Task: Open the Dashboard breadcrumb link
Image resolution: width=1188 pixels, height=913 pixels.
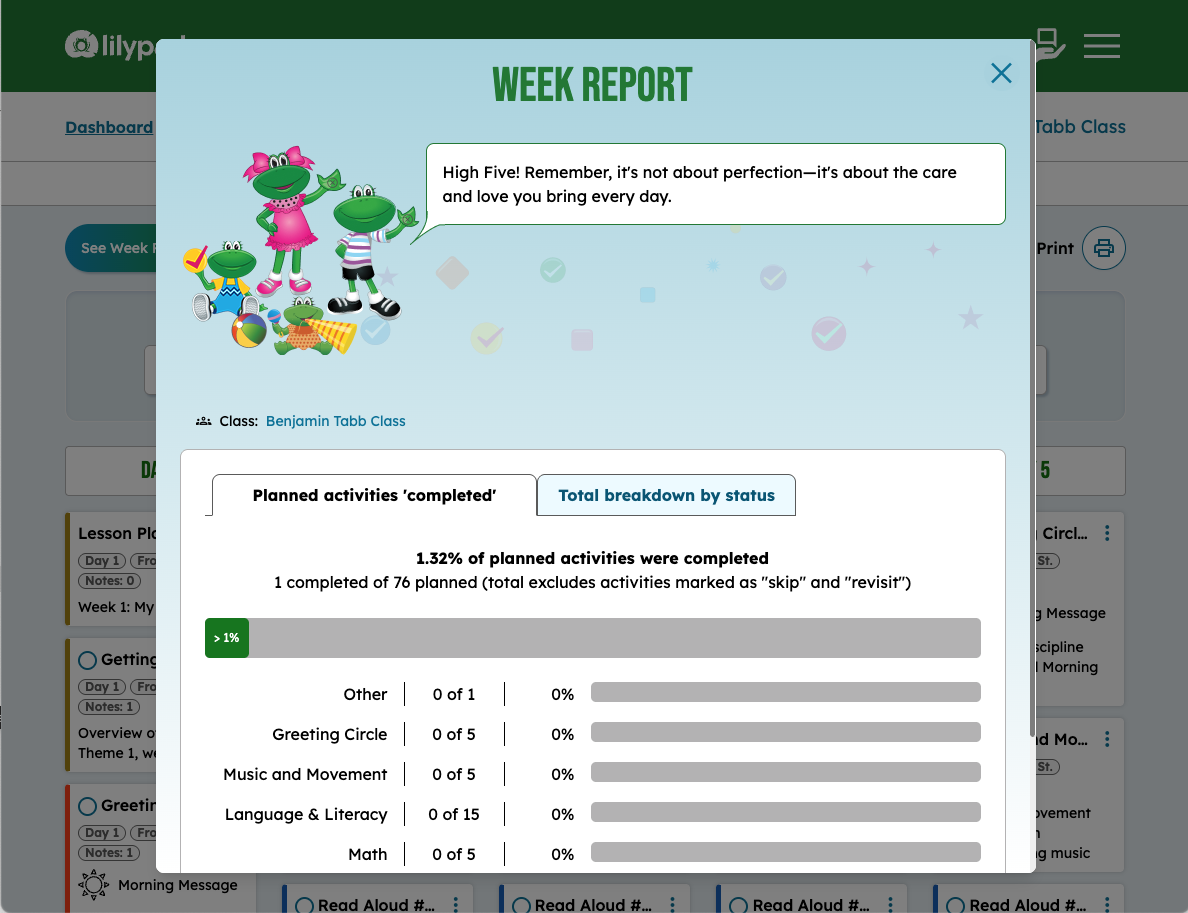Action: (x=109, y=127)
